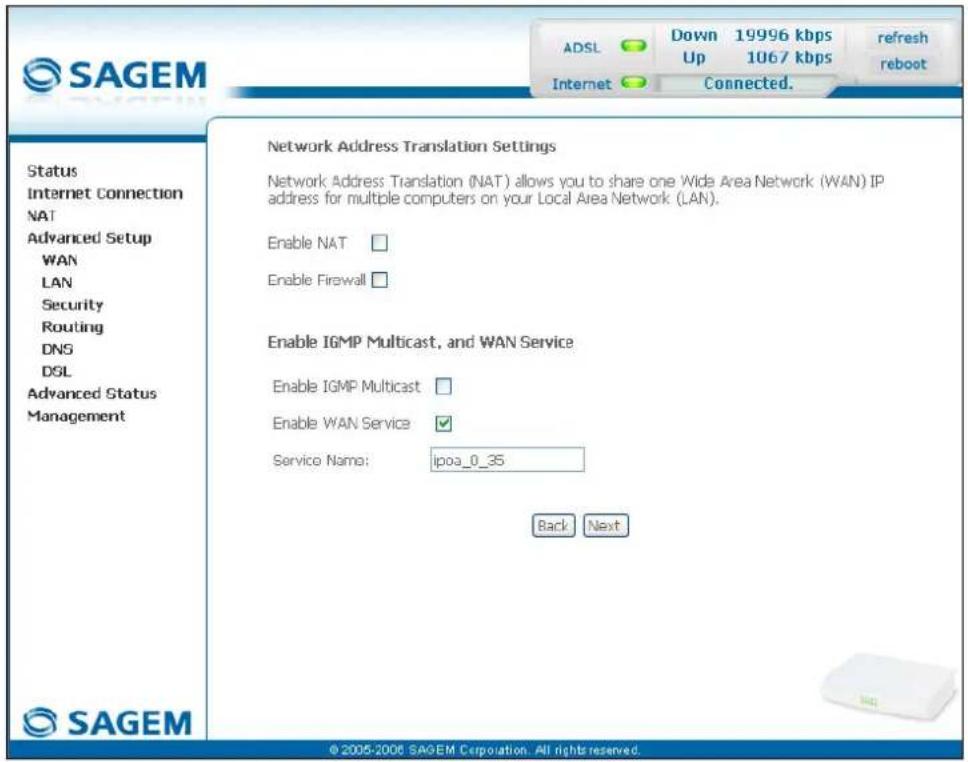Focus the Service Name input field
The height and width of the screenshot is (762, 968).
[x=507, y=459]
